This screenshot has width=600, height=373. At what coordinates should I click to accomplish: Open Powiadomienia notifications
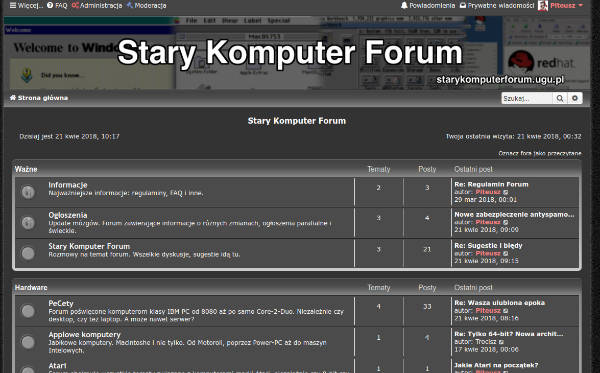pos(428,5)
